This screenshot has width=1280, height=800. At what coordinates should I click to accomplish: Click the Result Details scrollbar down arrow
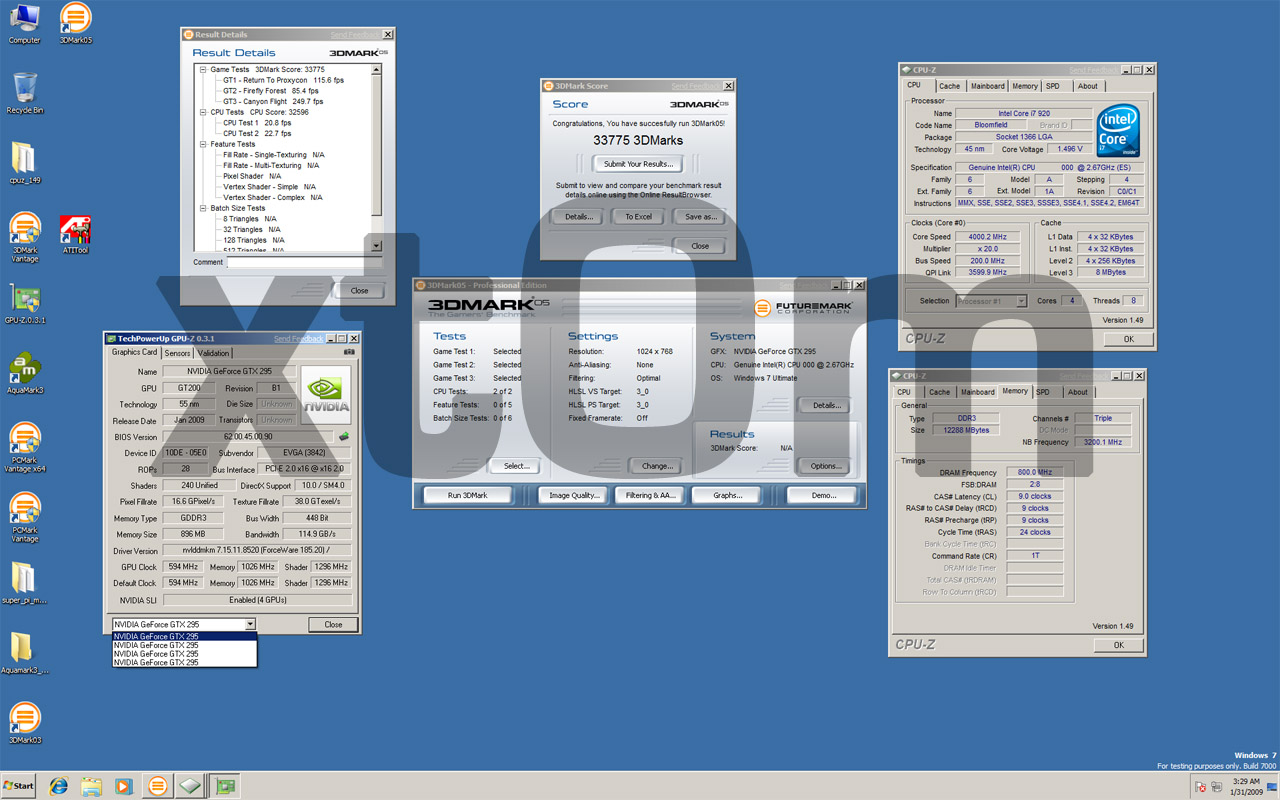tap(376, 245)
